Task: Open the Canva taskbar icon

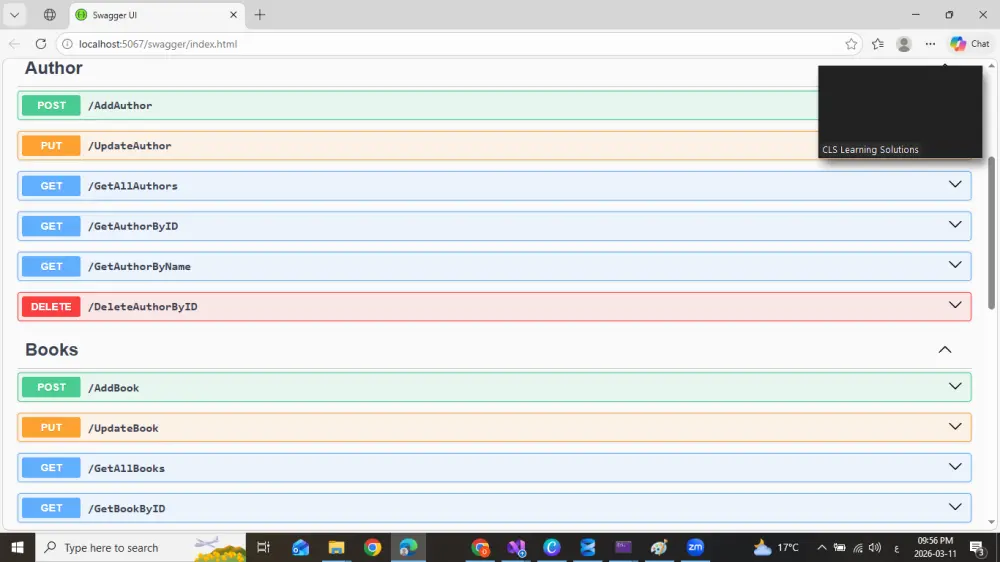Action: pyautogui.click(x=552, y=547)
